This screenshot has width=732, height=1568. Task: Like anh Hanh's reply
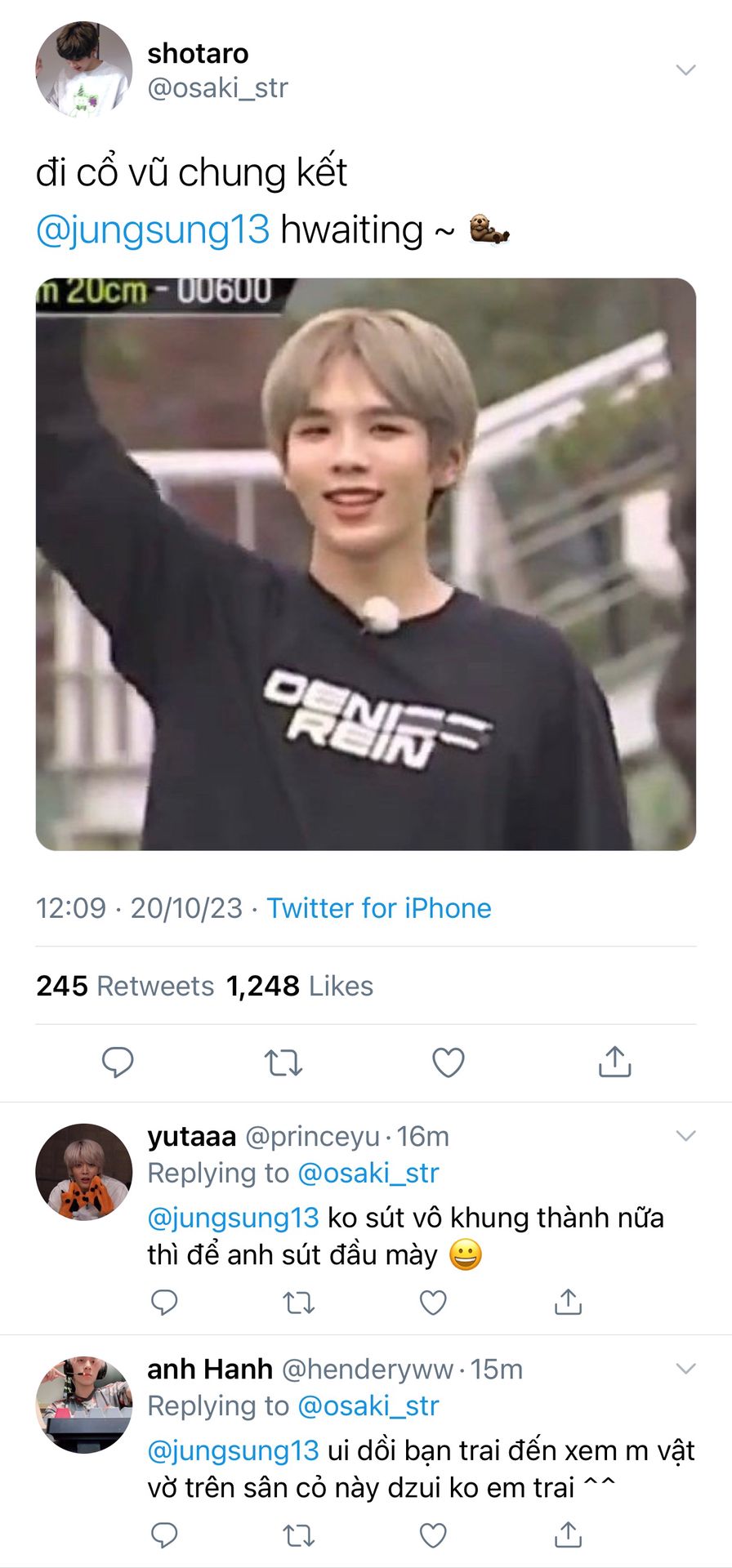[433, 1535]
